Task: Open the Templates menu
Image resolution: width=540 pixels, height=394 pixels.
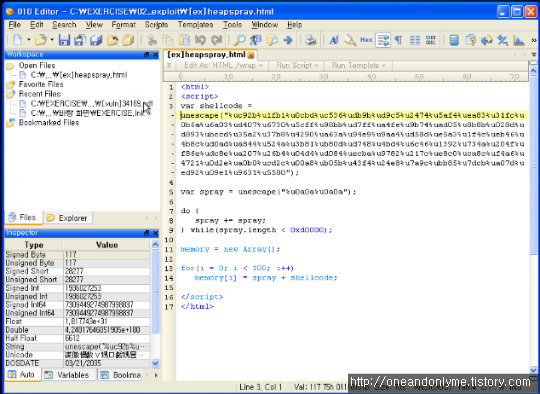Action: click(x=195, y=25)
